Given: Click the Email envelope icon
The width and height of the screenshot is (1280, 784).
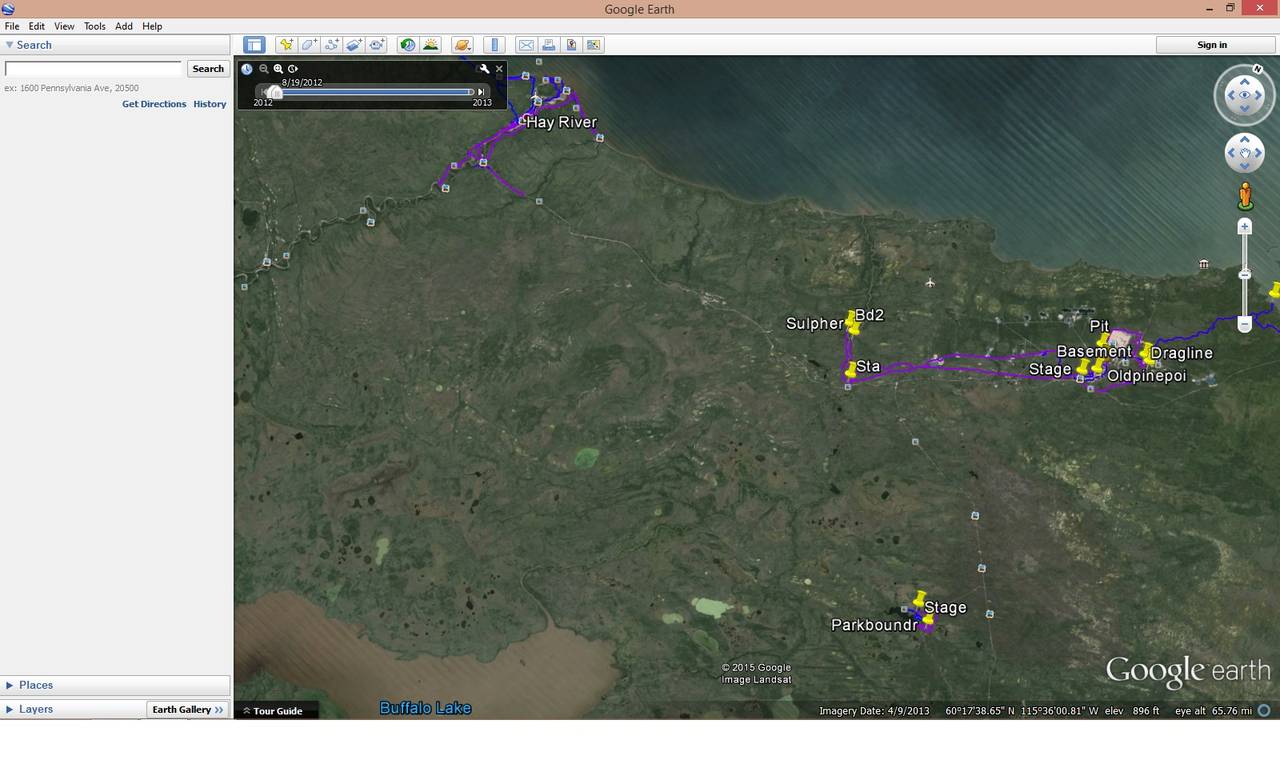Looking at the screenshot, I should click(526, 45).
